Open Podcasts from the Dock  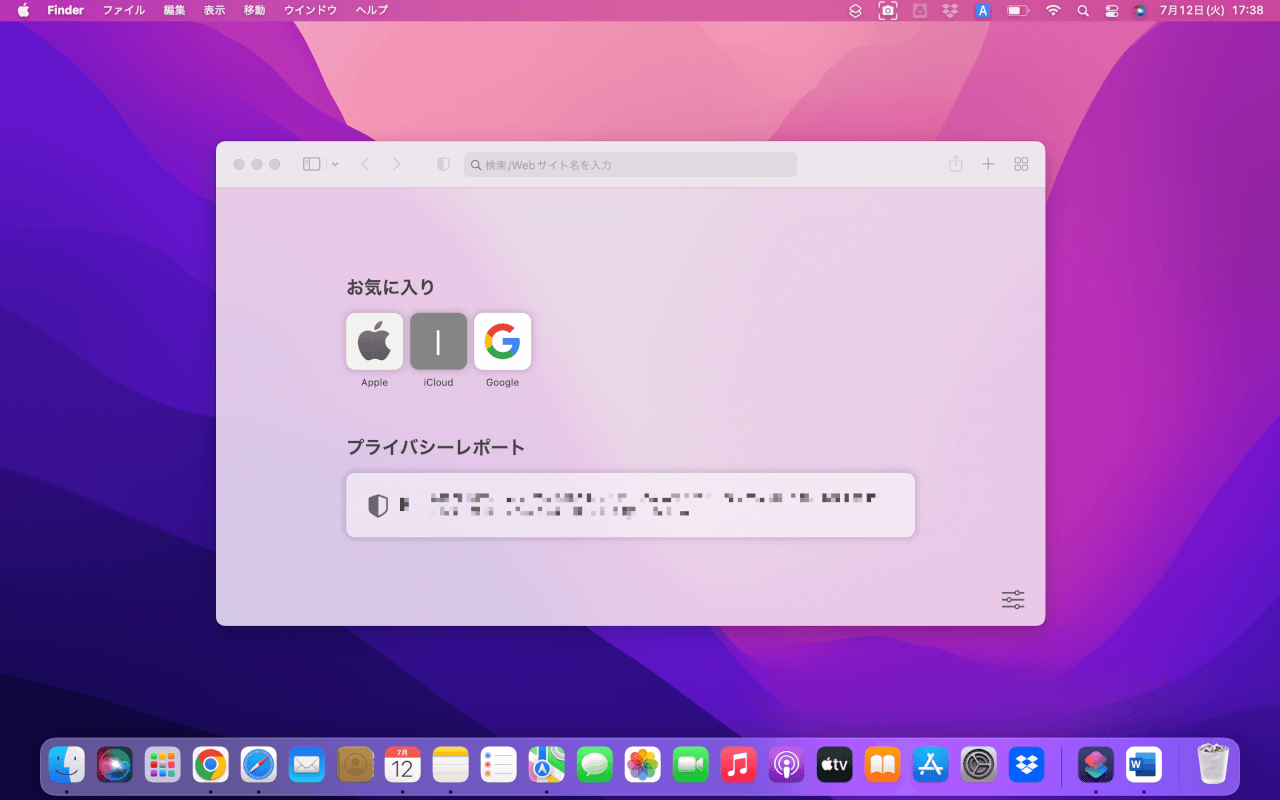(787, 765)
